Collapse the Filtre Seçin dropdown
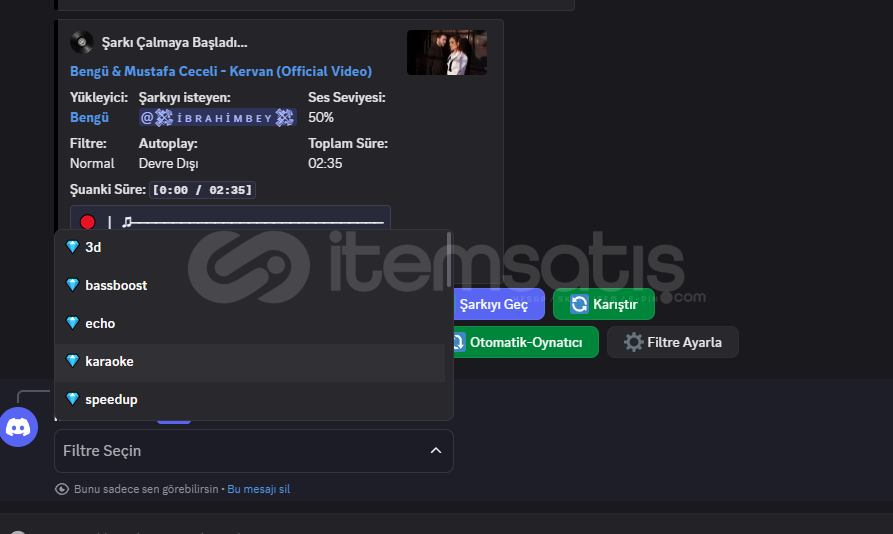The width and height of the screenshot is (893, 534). coord(253,451)
